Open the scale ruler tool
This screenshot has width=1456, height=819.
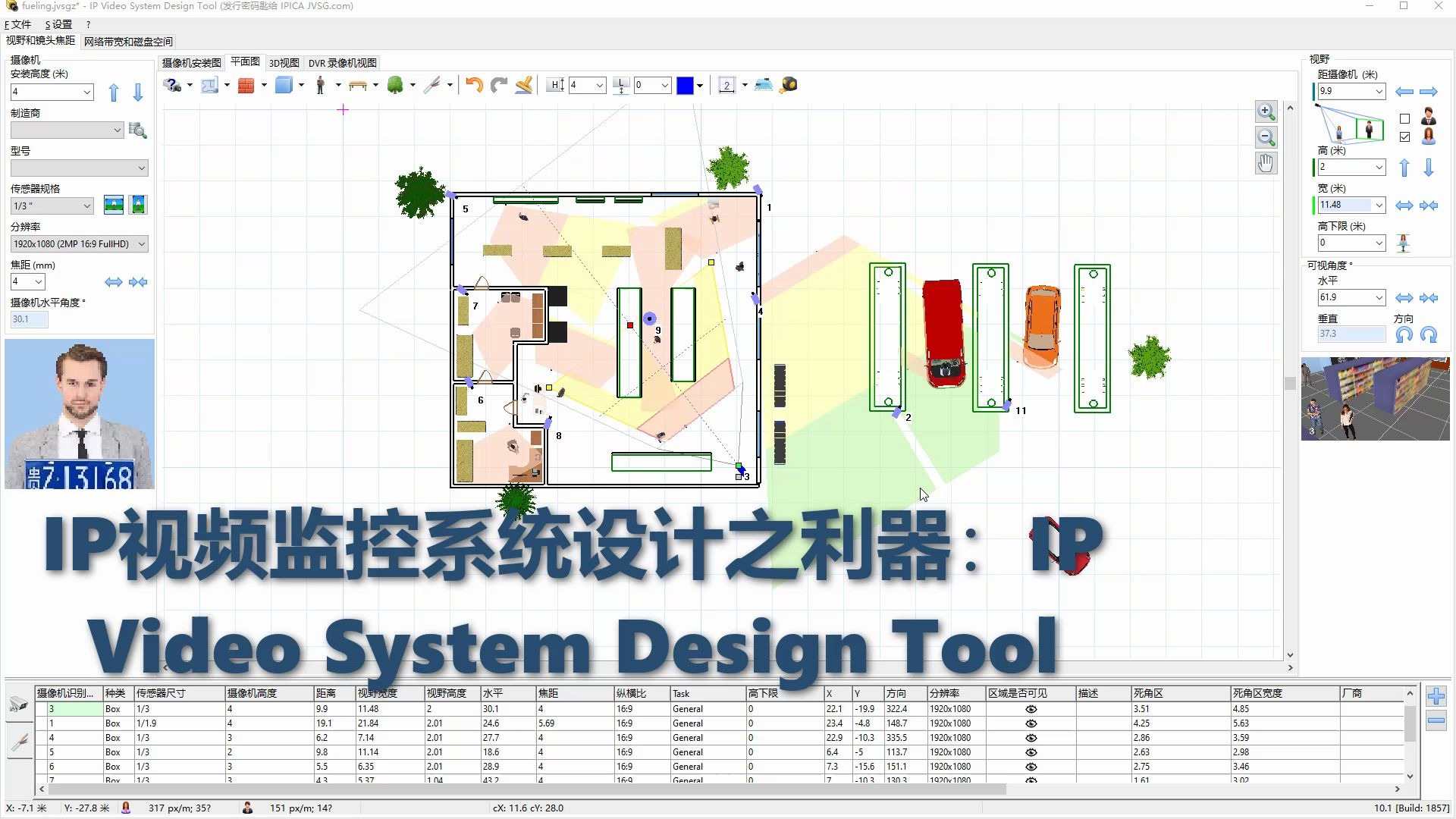tap(726, 85)
